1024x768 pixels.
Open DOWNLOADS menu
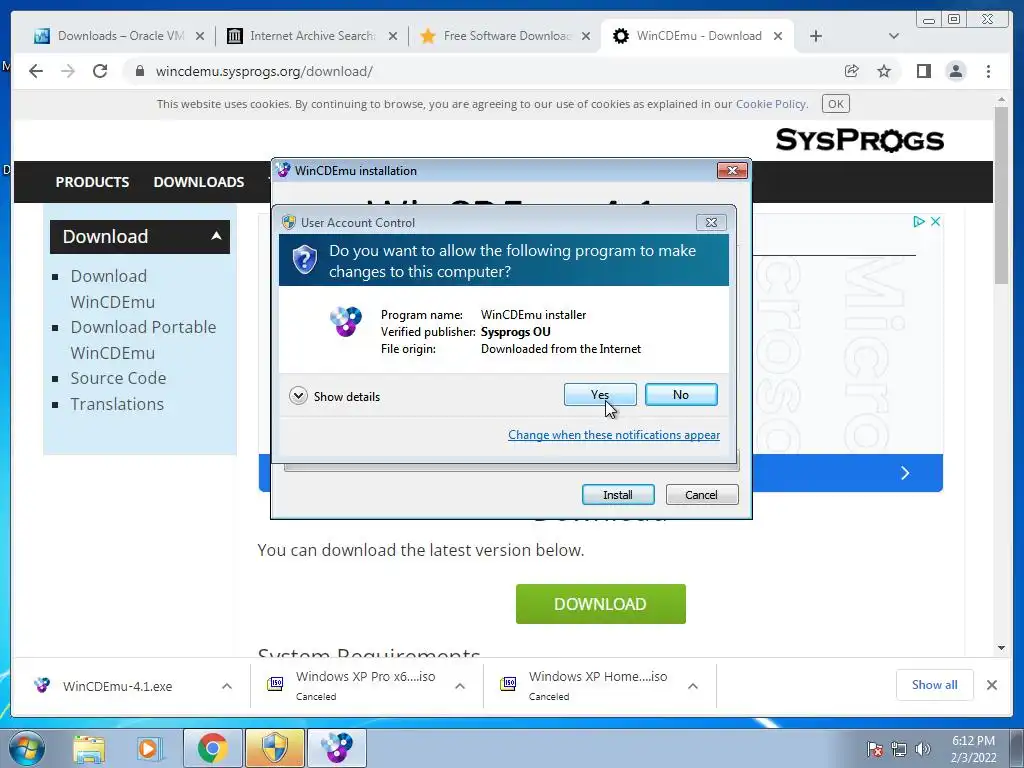point(199,182)
